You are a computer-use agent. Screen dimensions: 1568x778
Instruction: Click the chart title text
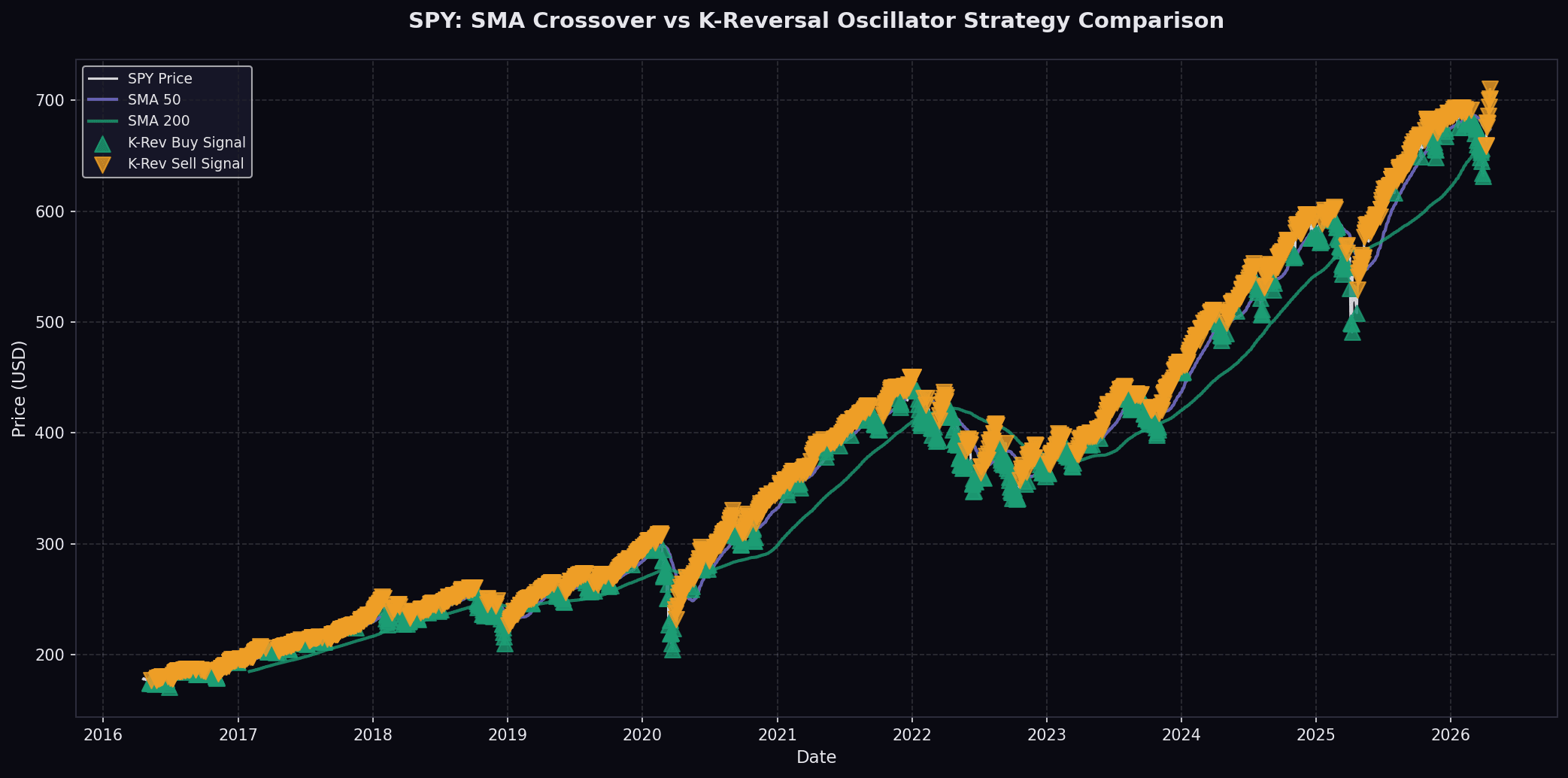click(x=816, y=21)
